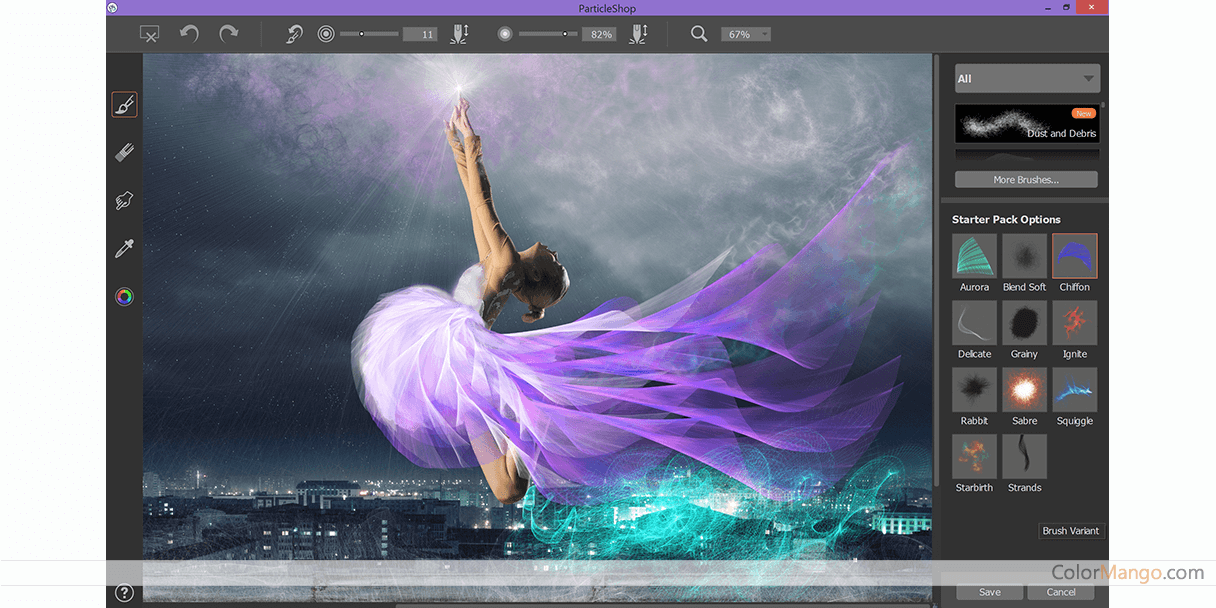Click the undo arrow
The width and height of the screenshot is (1216, 608).
pos(189,34)
